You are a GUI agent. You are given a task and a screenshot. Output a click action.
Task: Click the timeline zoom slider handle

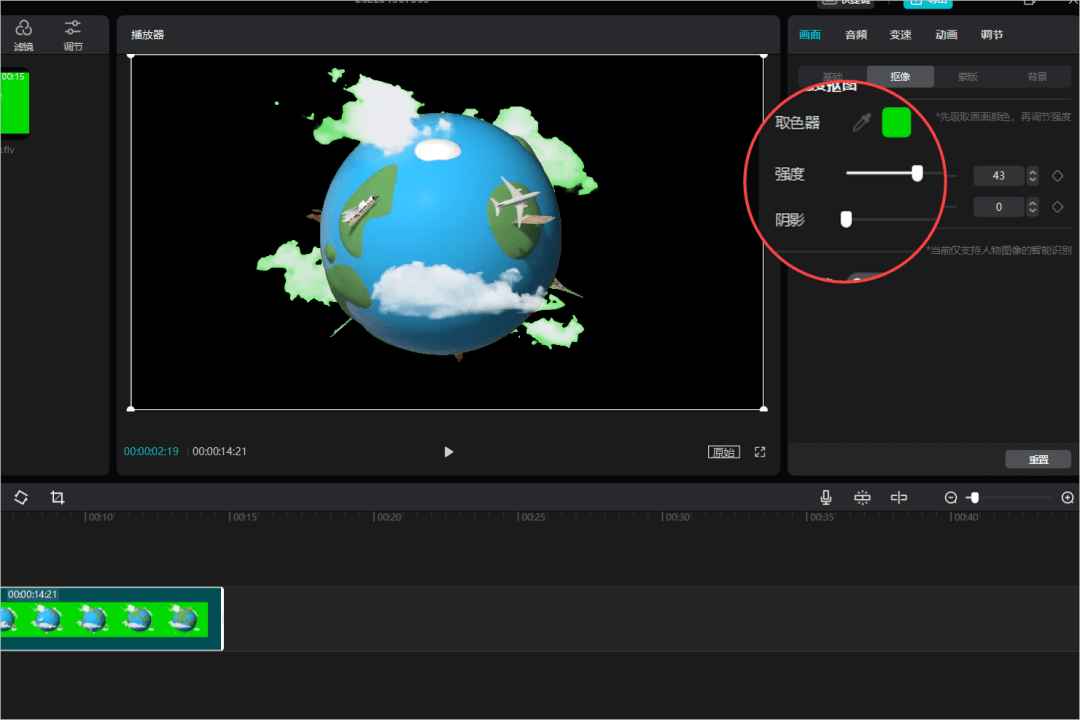(974, 497)
